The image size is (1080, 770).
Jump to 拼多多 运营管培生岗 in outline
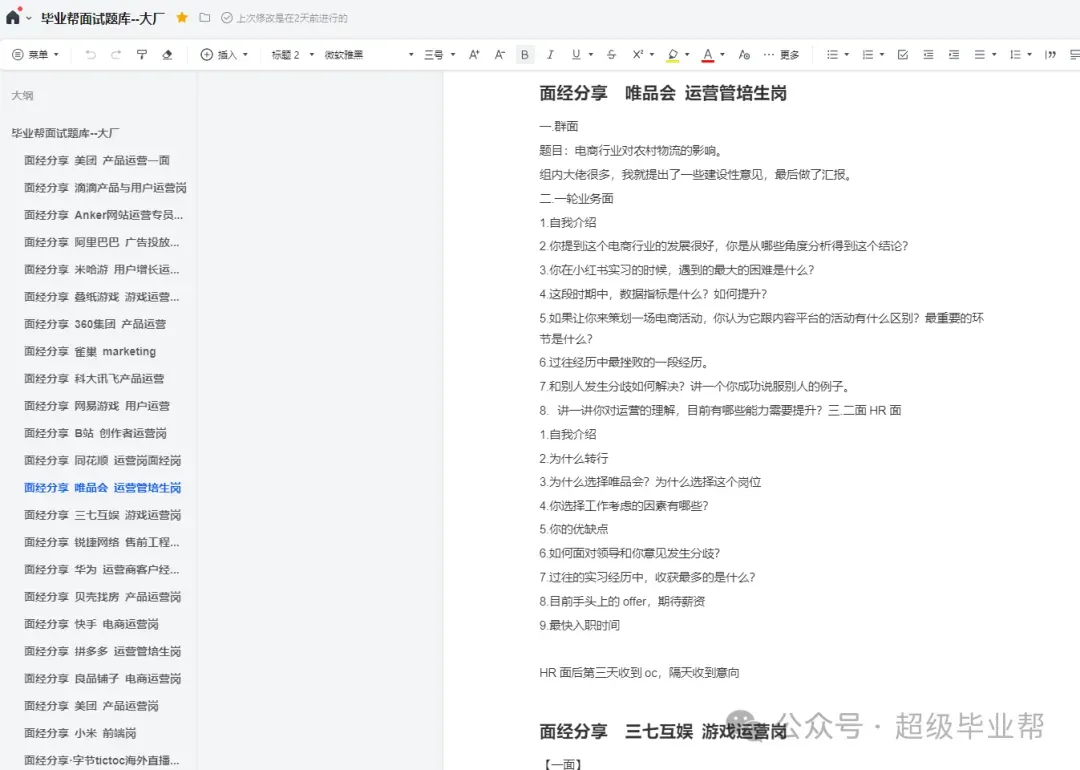pyautogui.click(x=103, y=651)
